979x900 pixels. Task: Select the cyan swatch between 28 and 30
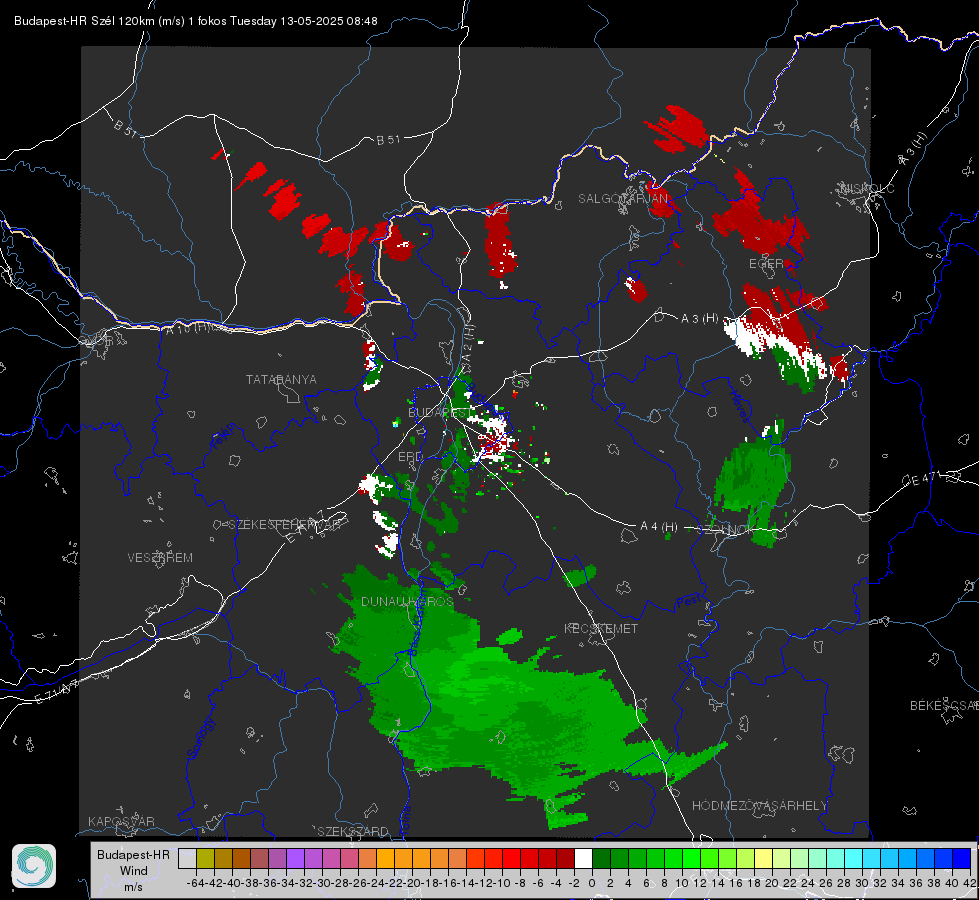[x=854, y=859]
